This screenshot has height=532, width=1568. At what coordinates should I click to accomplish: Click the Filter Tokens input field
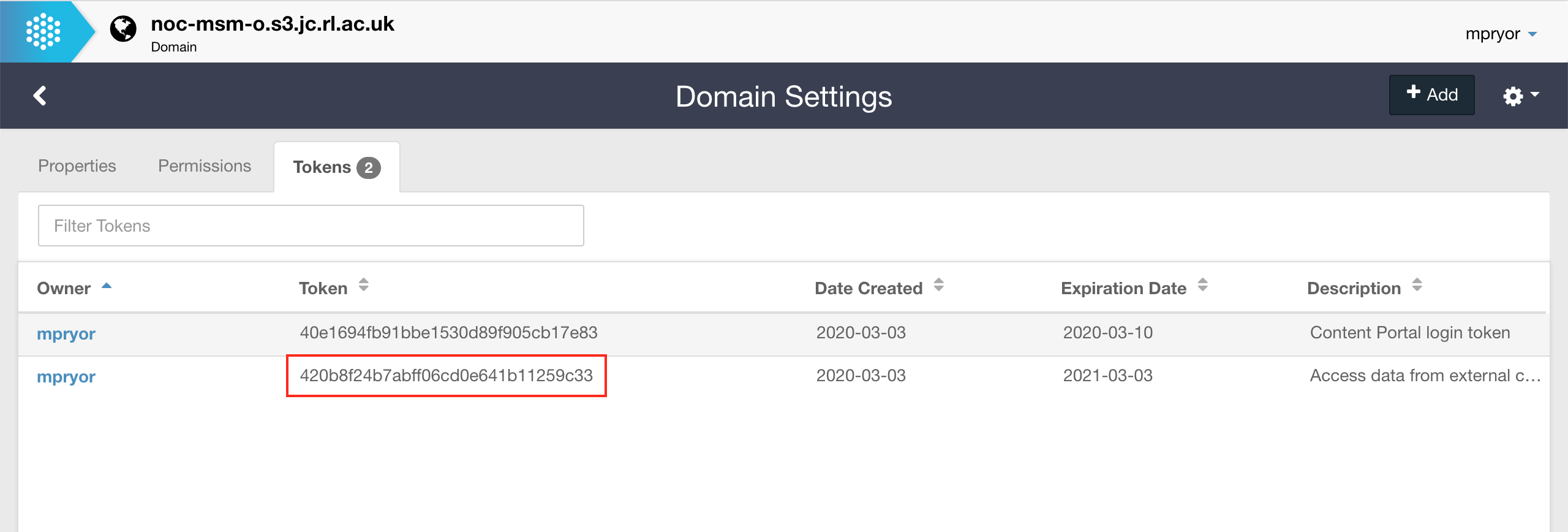point(311,226)
